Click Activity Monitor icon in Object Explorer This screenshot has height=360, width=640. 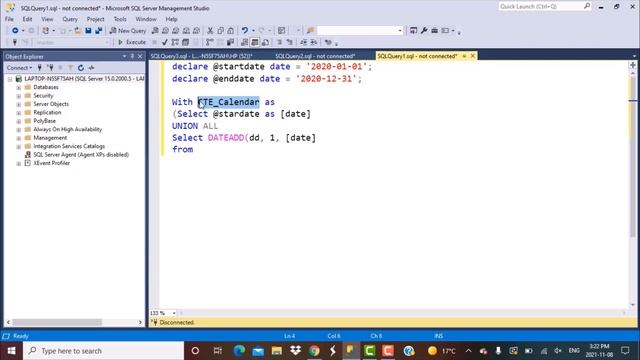[x=91, y=68]
